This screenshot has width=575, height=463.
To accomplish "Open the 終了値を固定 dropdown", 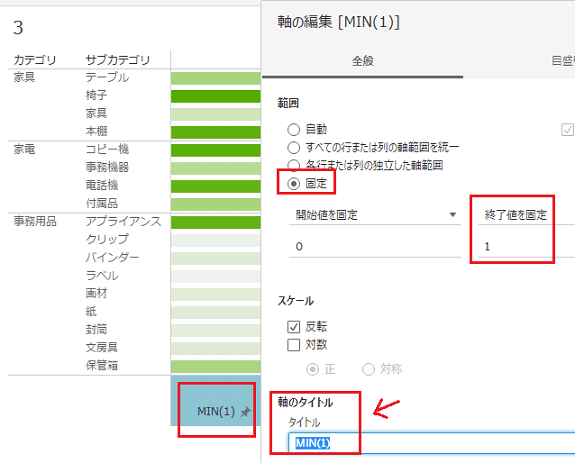I will click(526, 215).
